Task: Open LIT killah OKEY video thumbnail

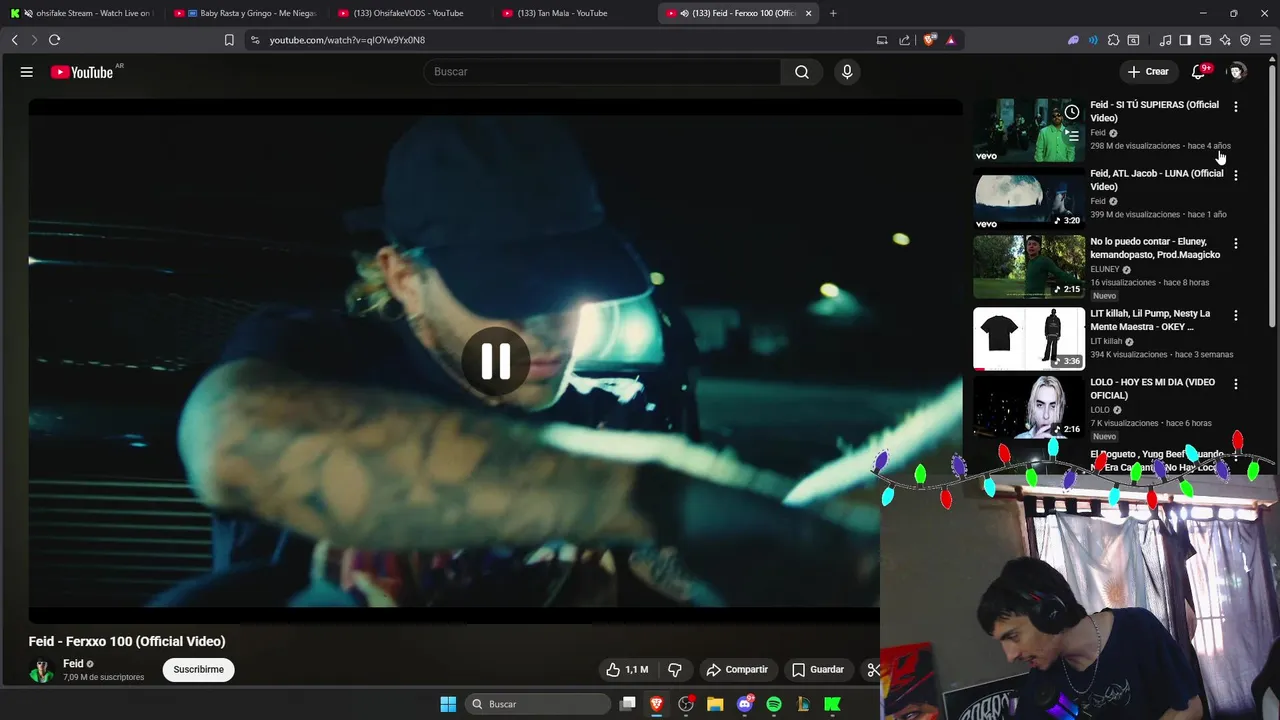Action: click(x=1029, y=338)
